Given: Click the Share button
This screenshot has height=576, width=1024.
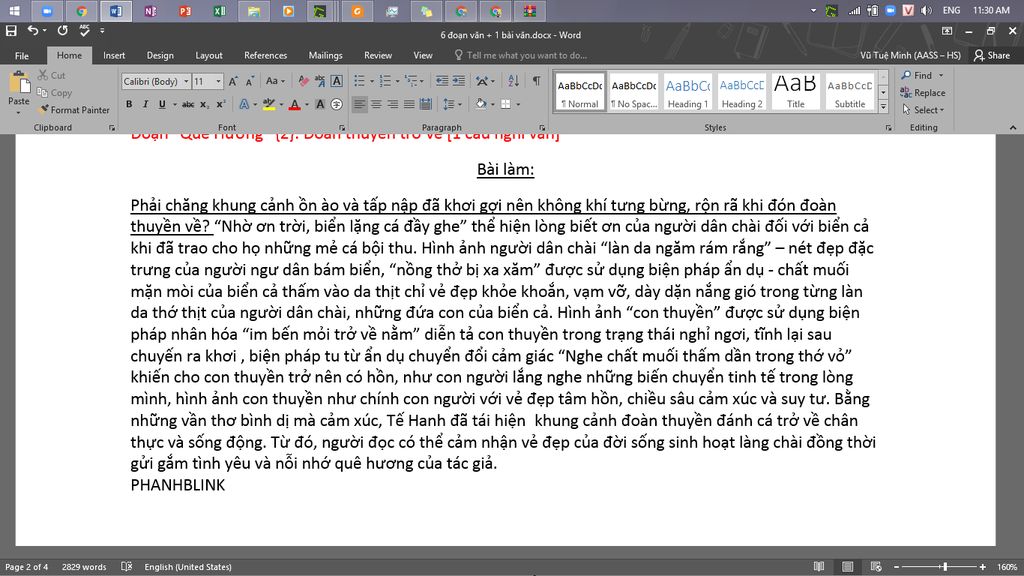Looking at the screenshot, I should point(992,56).
